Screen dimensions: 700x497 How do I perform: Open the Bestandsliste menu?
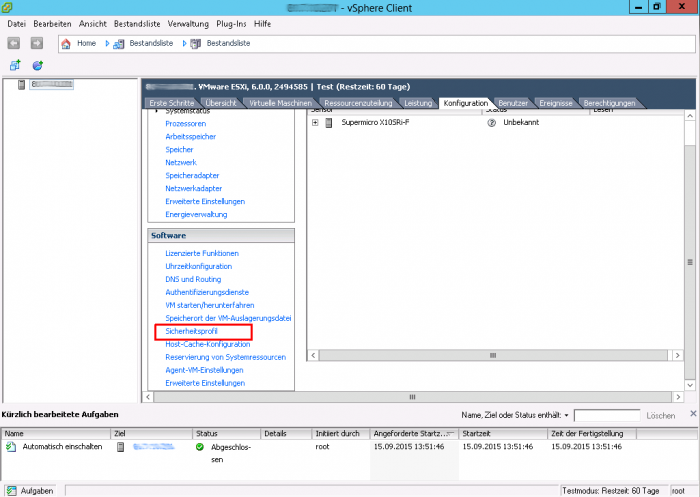click(137, 24)
